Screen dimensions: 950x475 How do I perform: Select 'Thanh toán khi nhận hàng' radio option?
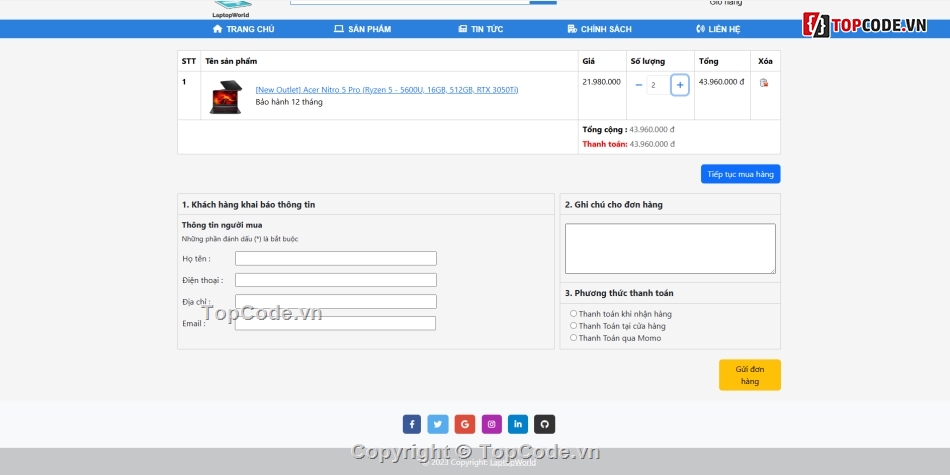(573, 314)
